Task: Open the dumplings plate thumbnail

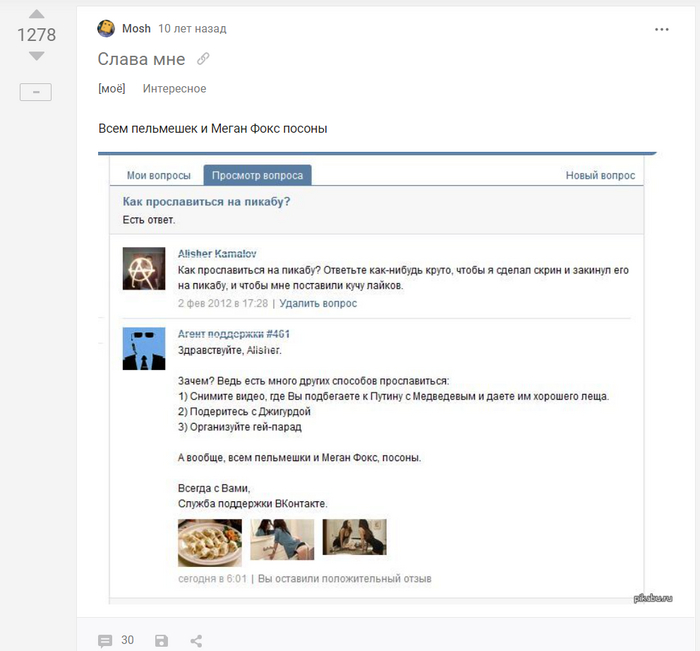Action: pyautogui.click(x=210, y=542)
